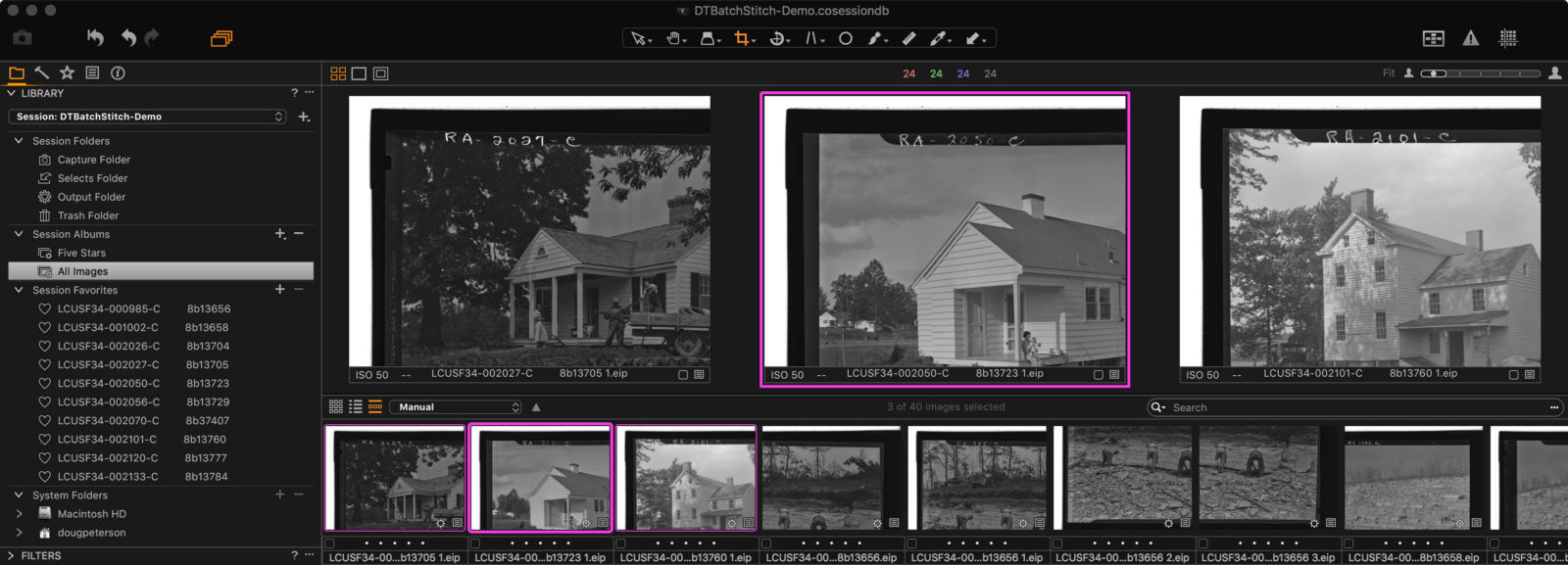
Task: Open the Manual sort dropdown
Action: pos(456,407)
